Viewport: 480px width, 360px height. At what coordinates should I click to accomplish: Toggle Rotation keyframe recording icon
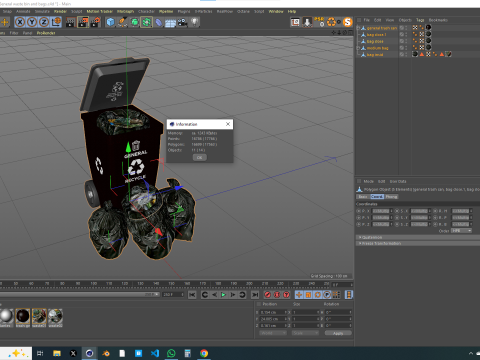(318, 295)
